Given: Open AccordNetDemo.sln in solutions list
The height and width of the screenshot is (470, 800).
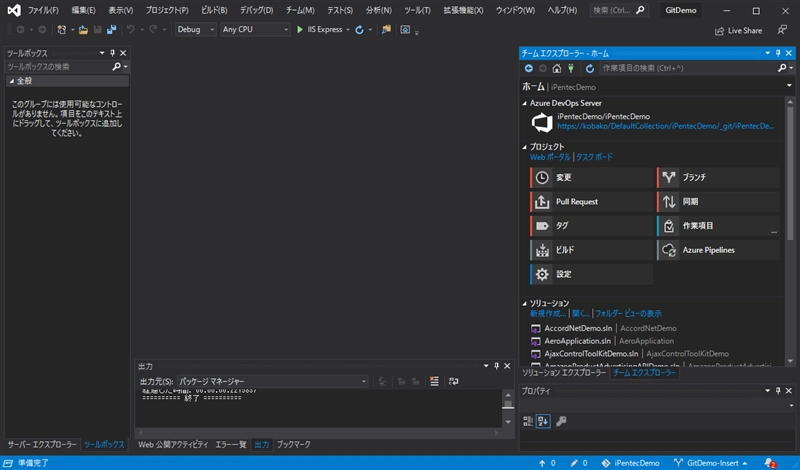Looking at the screenshot, I should click(578, 328).
